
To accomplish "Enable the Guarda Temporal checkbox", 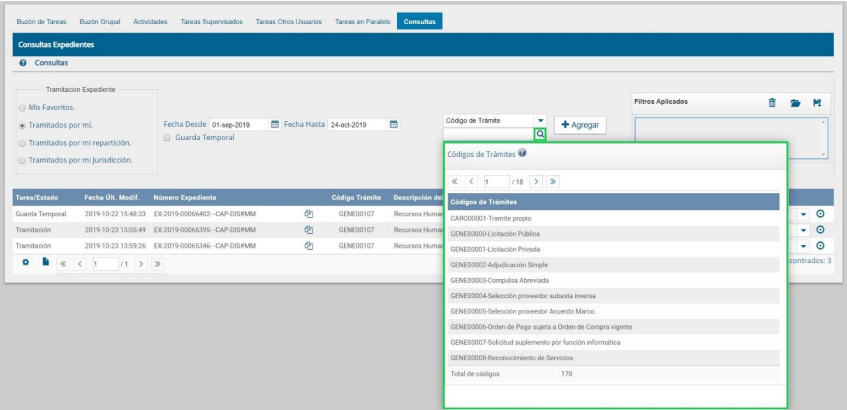I will [x=167, y=138].
